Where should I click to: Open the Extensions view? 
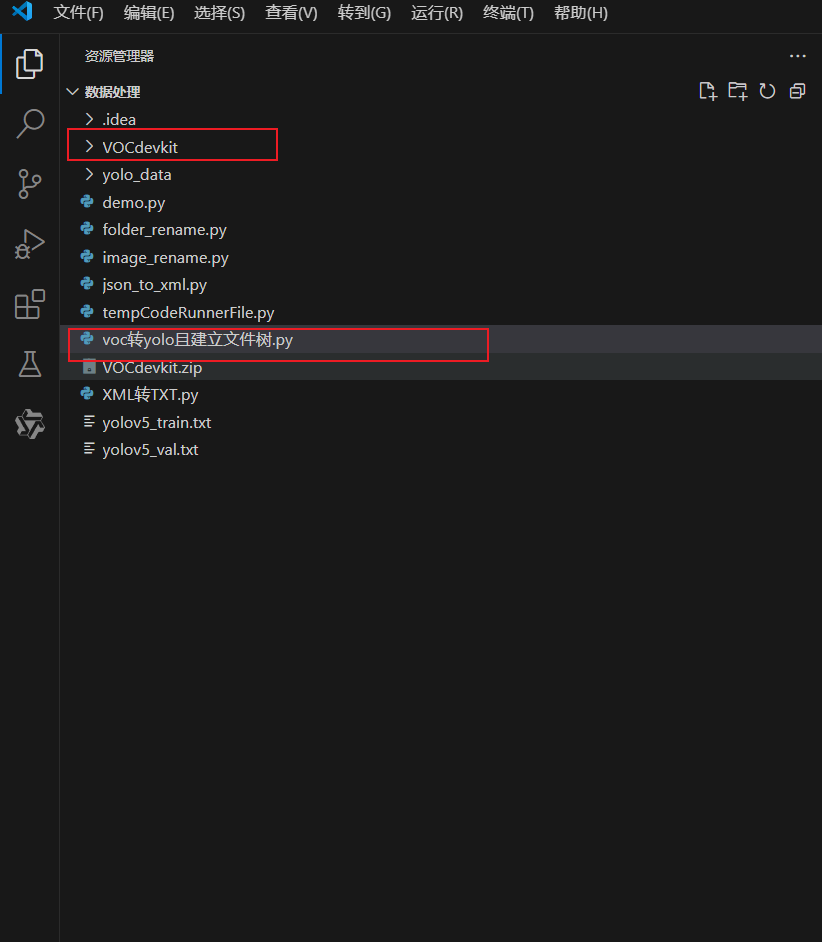29,304
